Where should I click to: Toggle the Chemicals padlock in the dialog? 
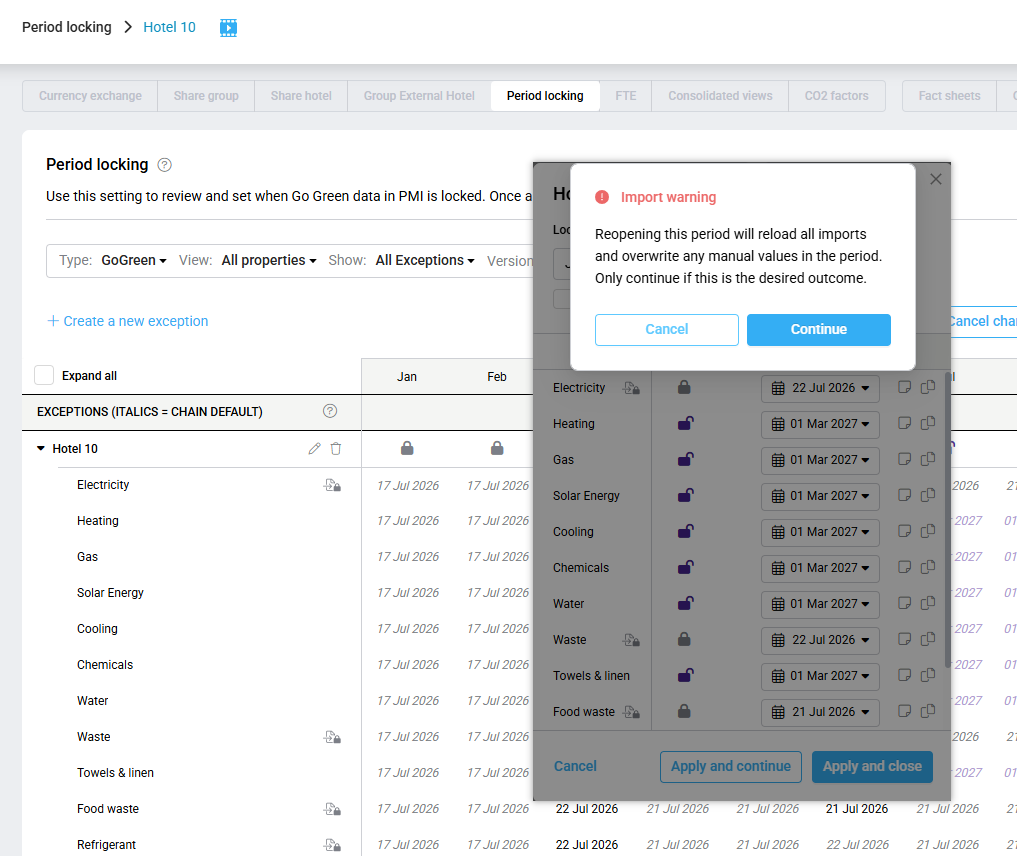[686, 567]
